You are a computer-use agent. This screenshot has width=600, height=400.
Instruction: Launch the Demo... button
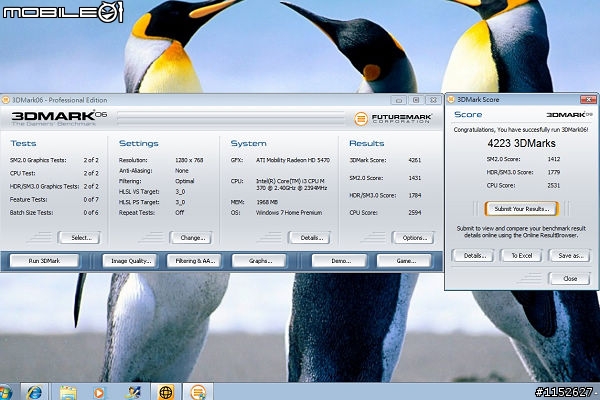(339, 261)
